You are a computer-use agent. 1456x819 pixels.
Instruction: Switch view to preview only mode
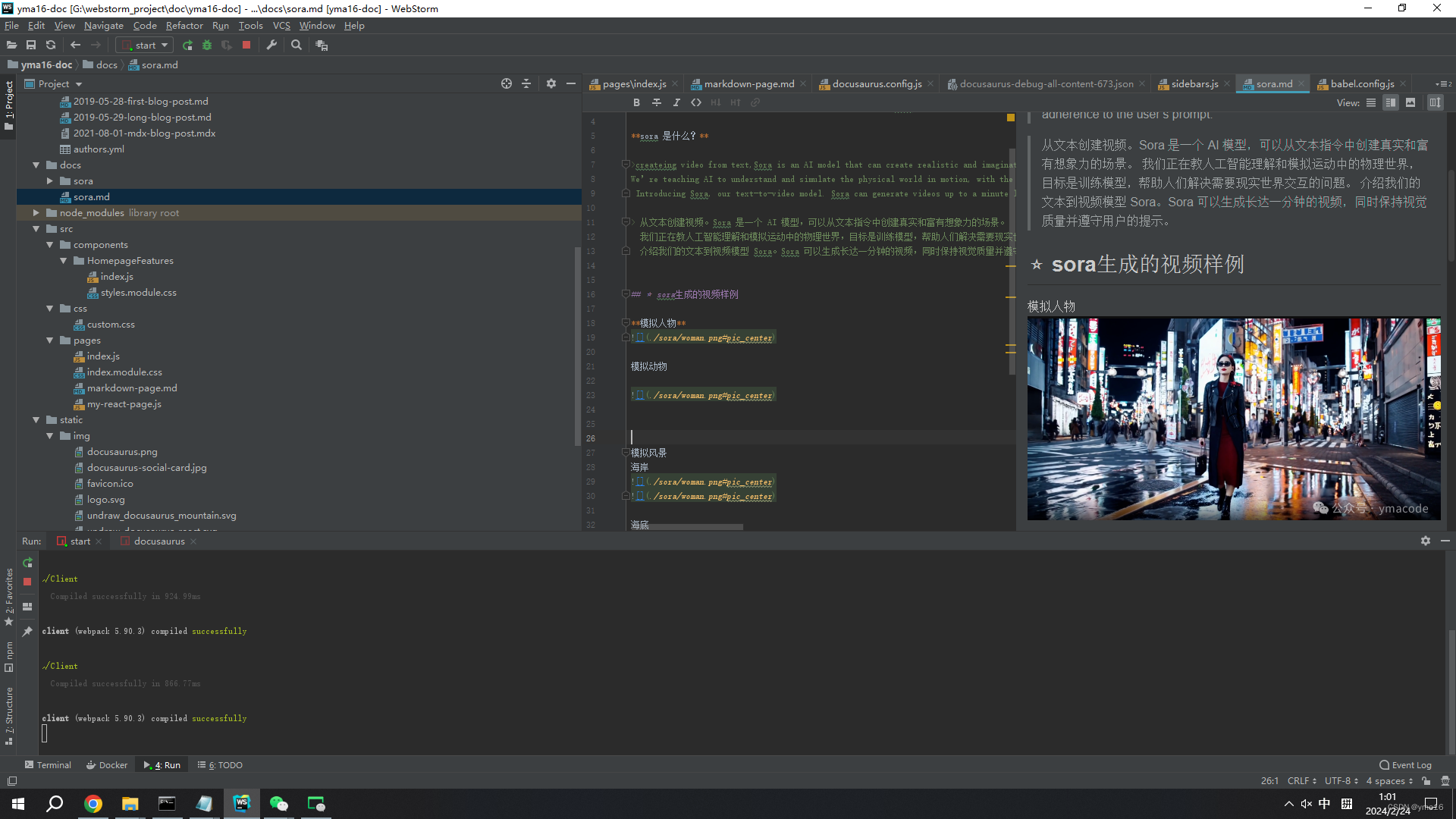click(x=1410, y=102)
